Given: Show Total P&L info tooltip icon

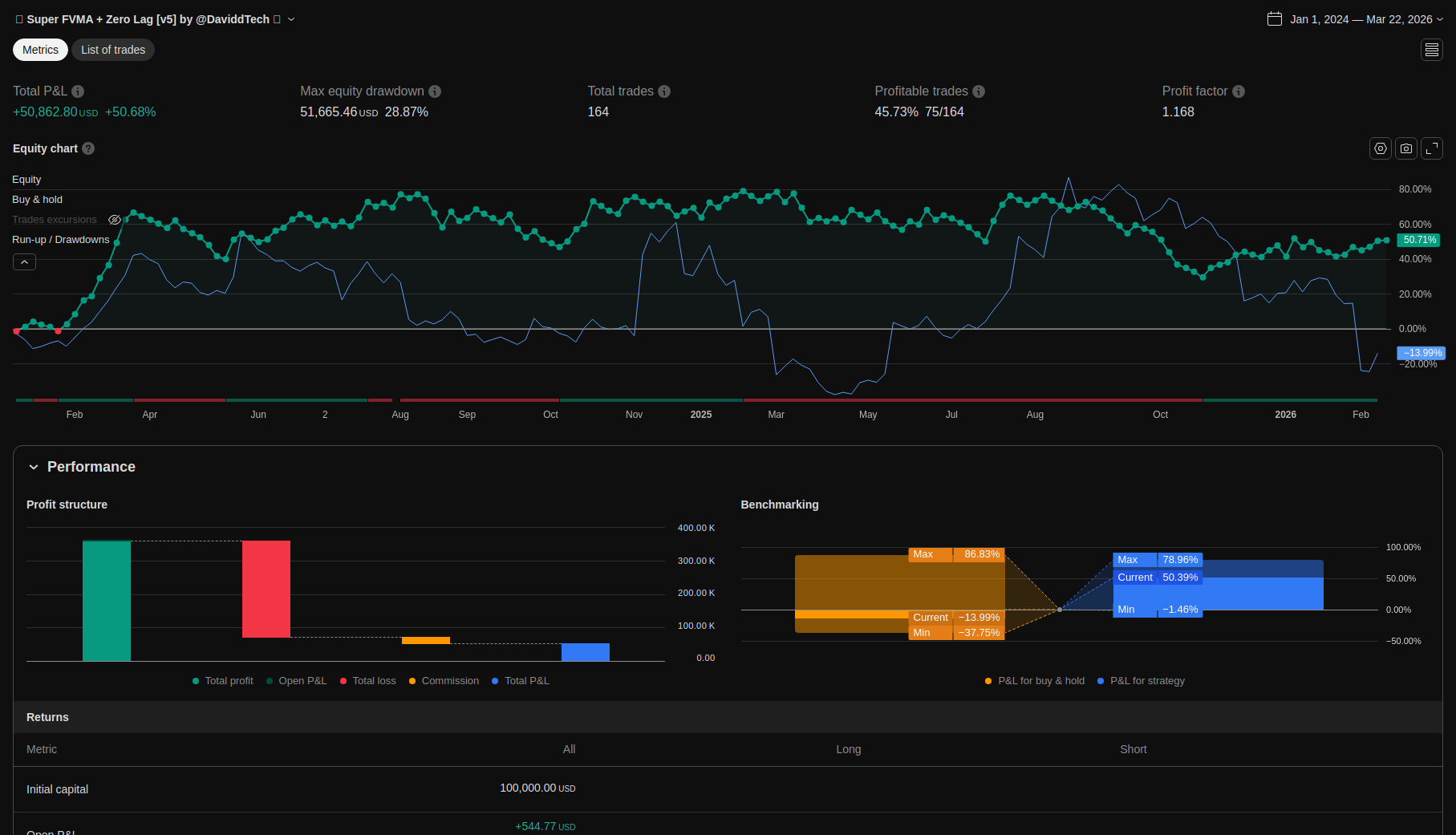Looking at the screenshot, I should [78, 91].
